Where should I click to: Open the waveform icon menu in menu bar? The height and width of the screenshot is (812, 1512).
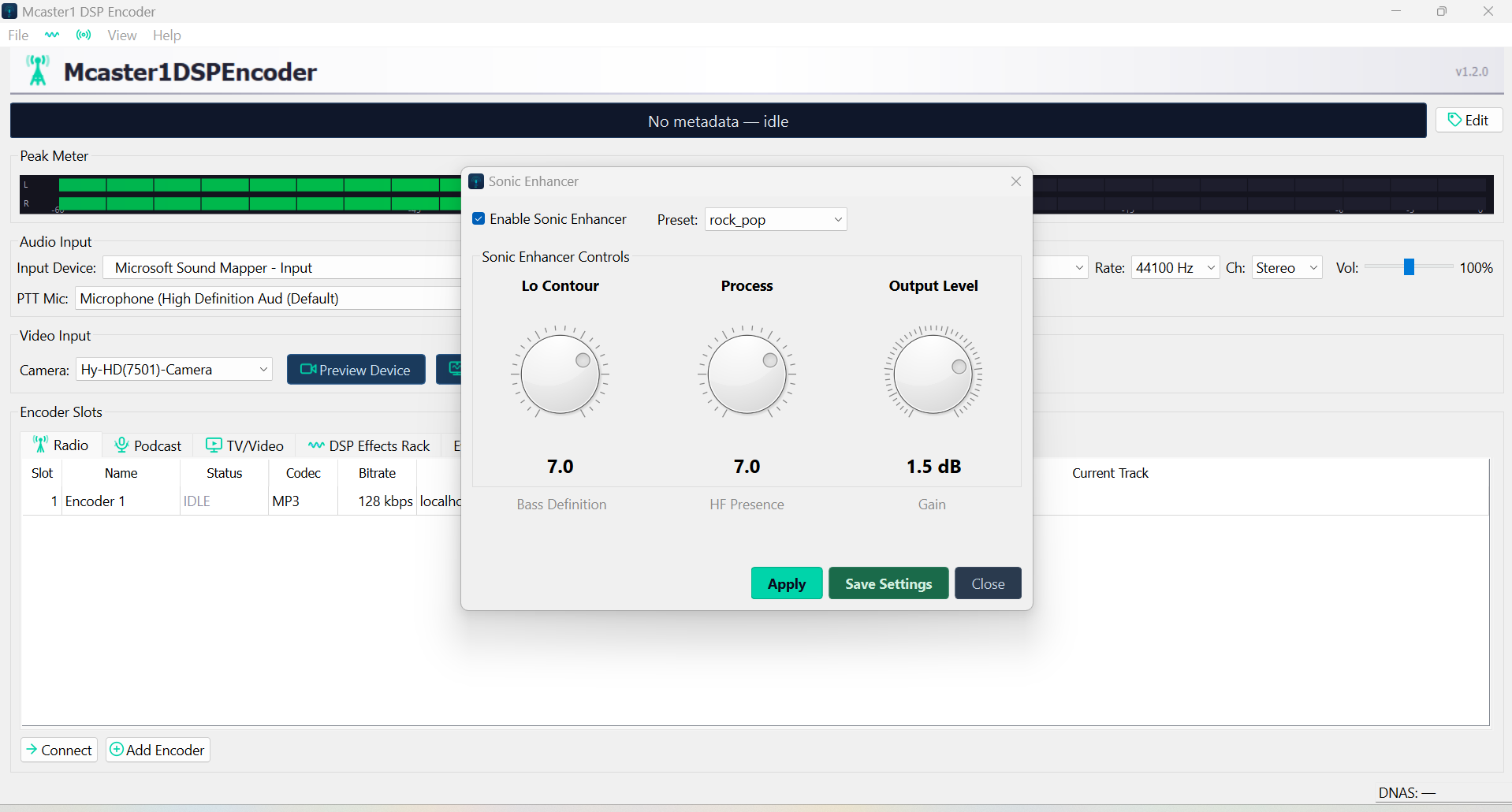tap(52, 35)
